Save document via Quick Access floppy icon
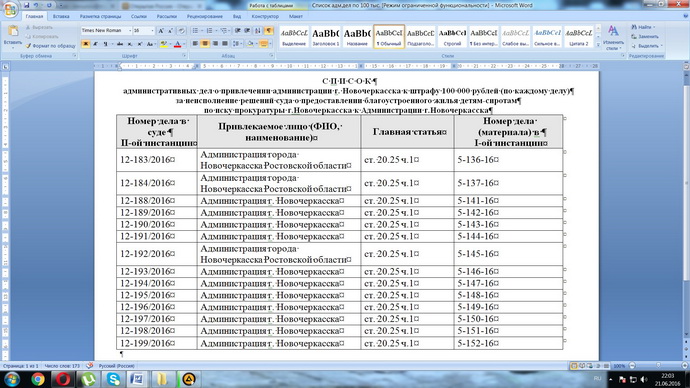Image resolution: width=690 pixels, height=388 pixels. tap(26, 5)
